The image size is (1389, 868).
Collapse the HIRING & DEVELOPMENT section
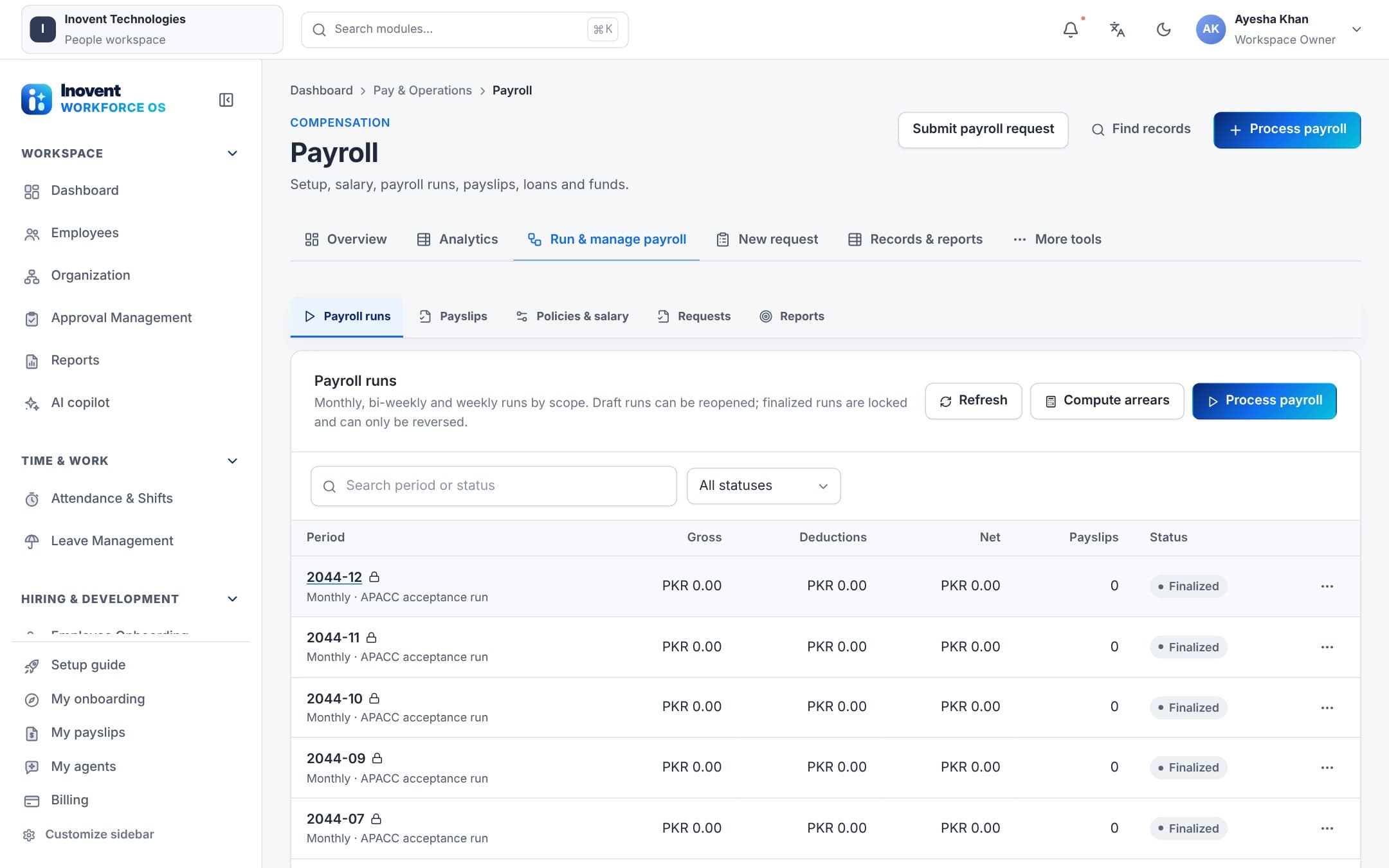point(232,599)
